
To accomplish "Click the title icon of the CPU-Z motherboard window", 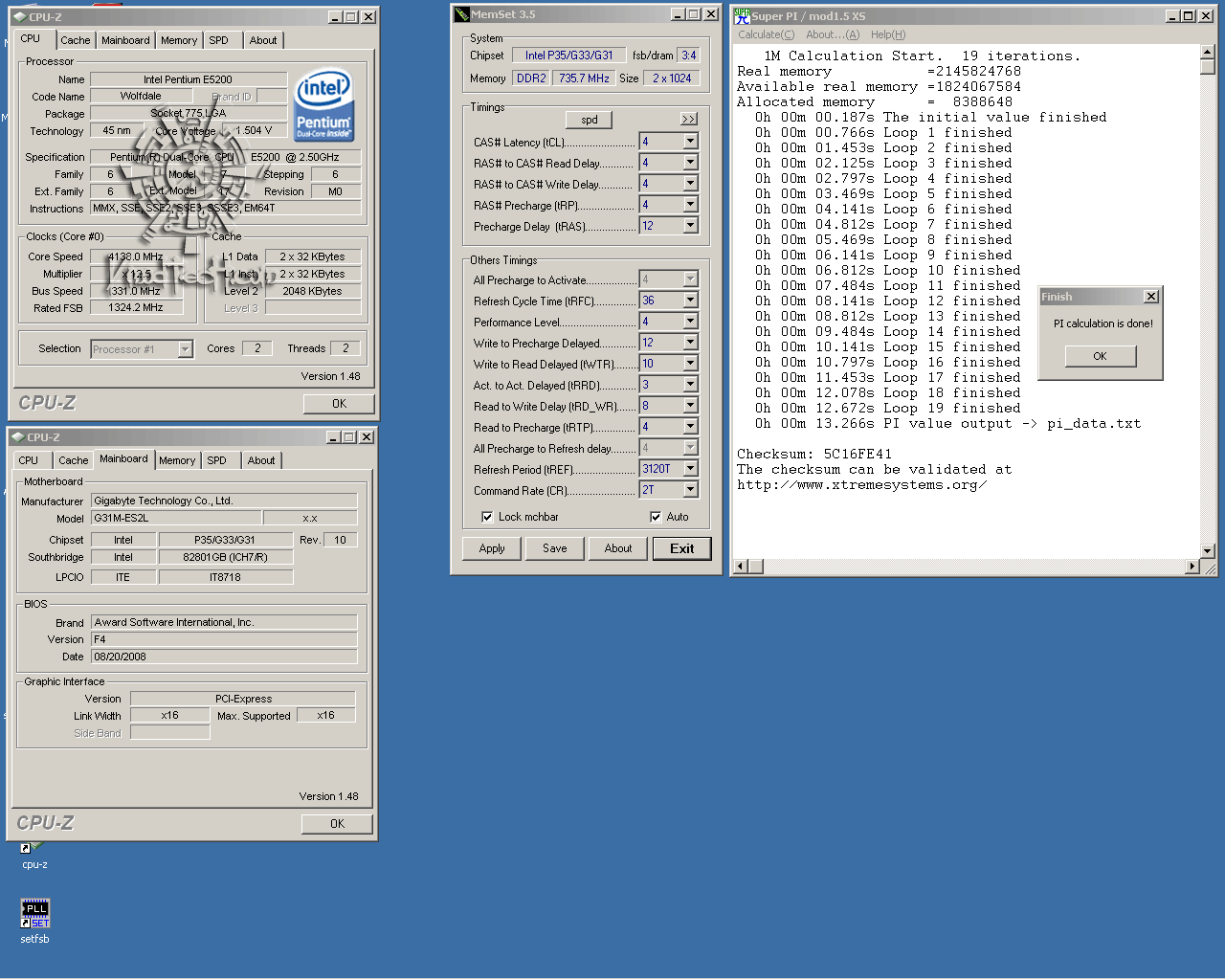I will tap(18, 436).
